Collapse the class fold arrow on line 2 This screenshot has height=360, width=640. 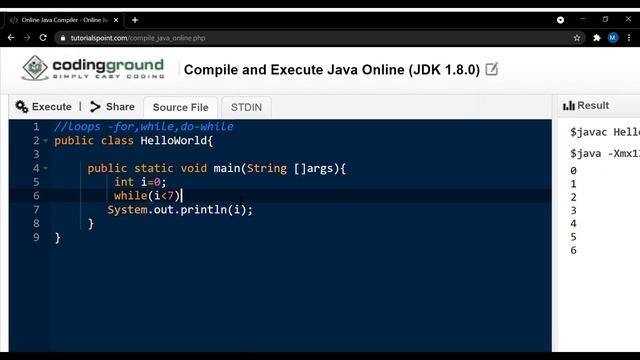coord(45,140)
